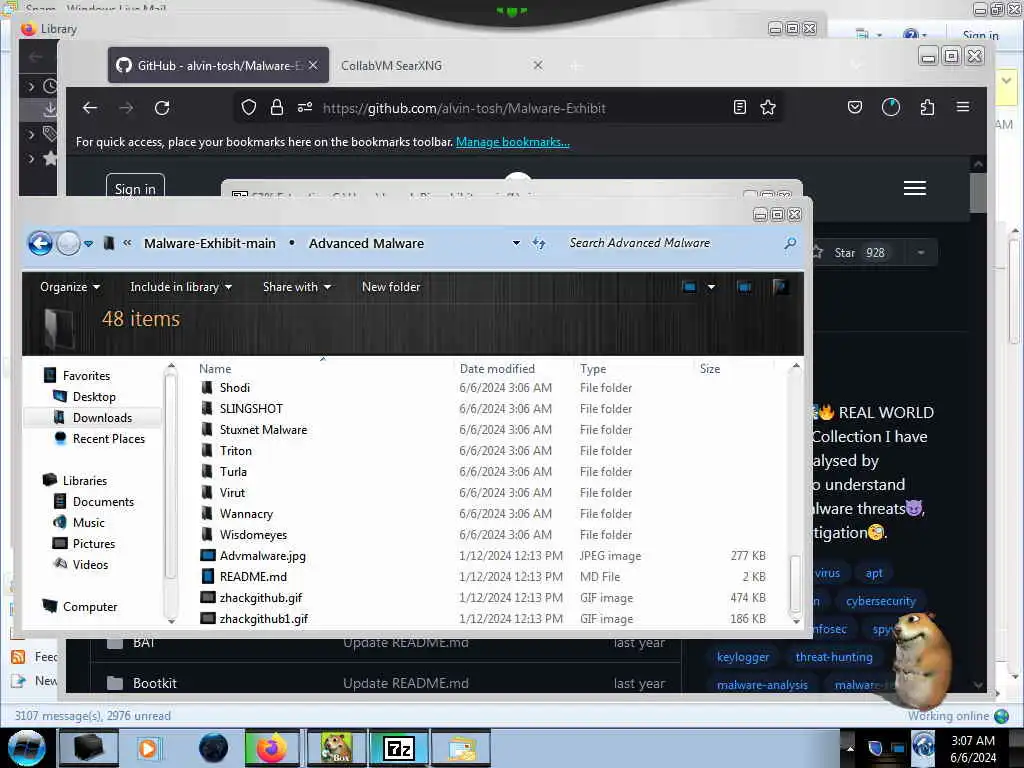Select Pictures library
The height and width of the screenshot is (768, 1024).
coord(93,543)
